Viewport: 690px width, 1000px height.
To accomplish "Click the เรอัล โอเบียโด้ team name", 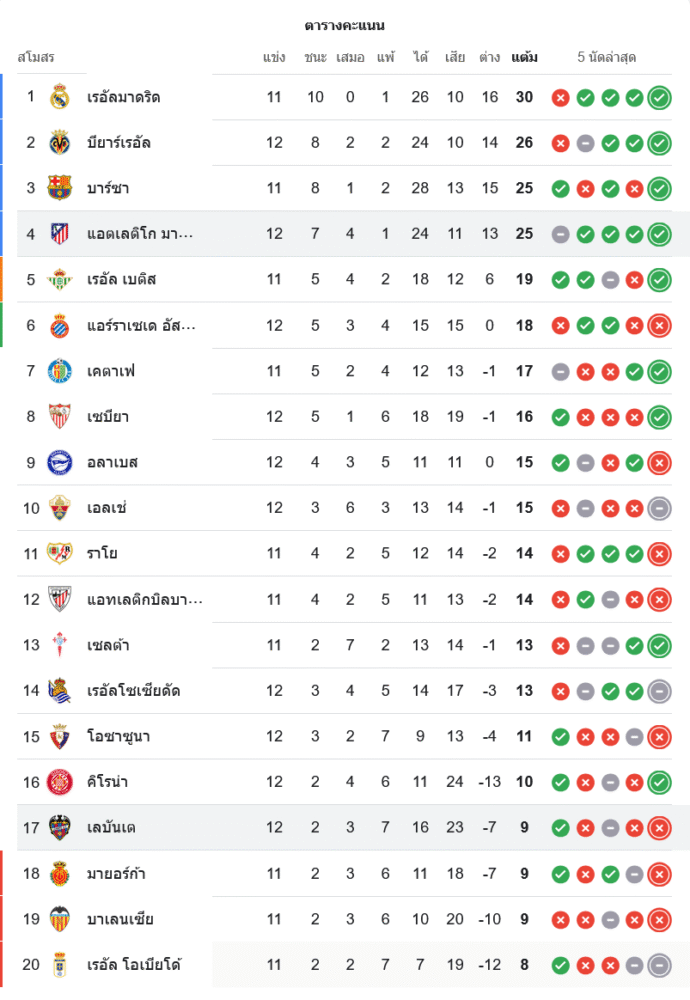I will [x=134, y=965].
